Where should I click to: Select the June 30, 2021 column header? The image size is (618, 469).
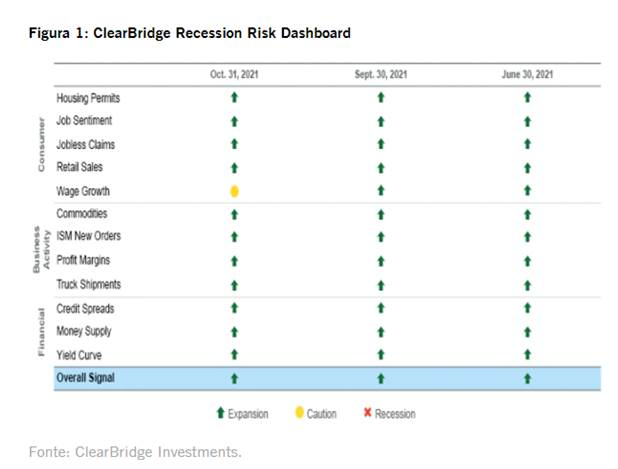coord(527,74)
